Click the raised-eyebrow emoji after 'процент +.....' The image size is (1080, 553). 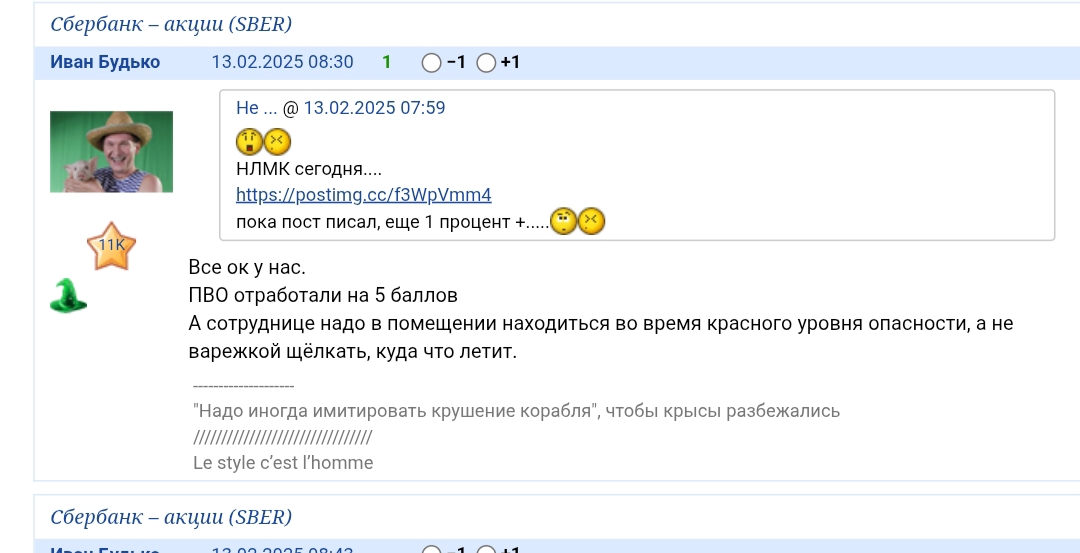[x=563, y=221]
